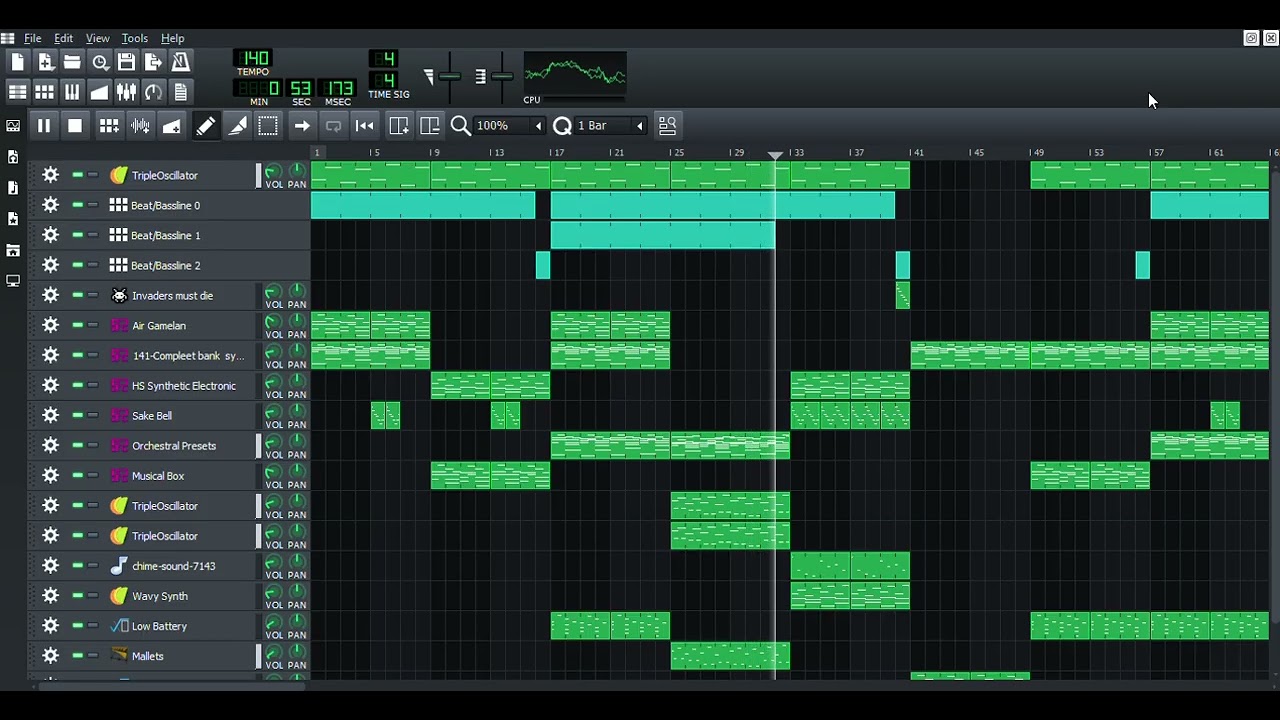Viewport: 1280px width, 720px height.
Task: Remove a bar with the remove-bar icon
Action: pyautogui.click(x=430, y=125)
